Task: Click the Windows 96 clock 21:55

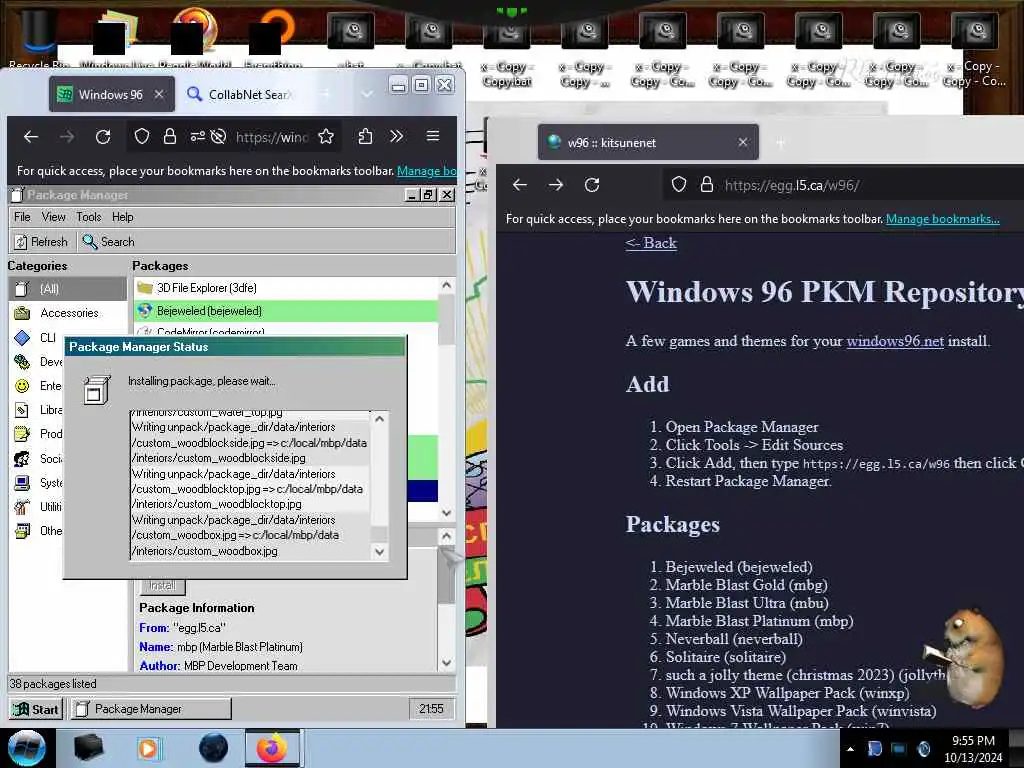Action: tap(431, 709)
